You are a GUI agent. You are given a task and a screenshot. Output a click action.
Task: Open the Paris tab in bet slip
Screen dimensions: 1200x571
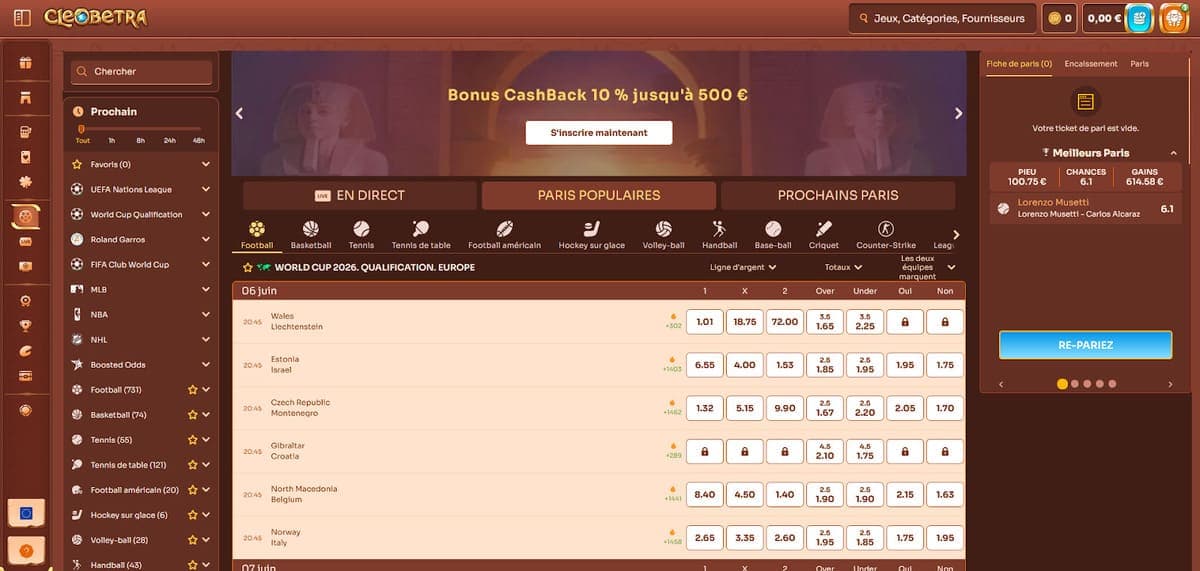[x=1139, y=64]
